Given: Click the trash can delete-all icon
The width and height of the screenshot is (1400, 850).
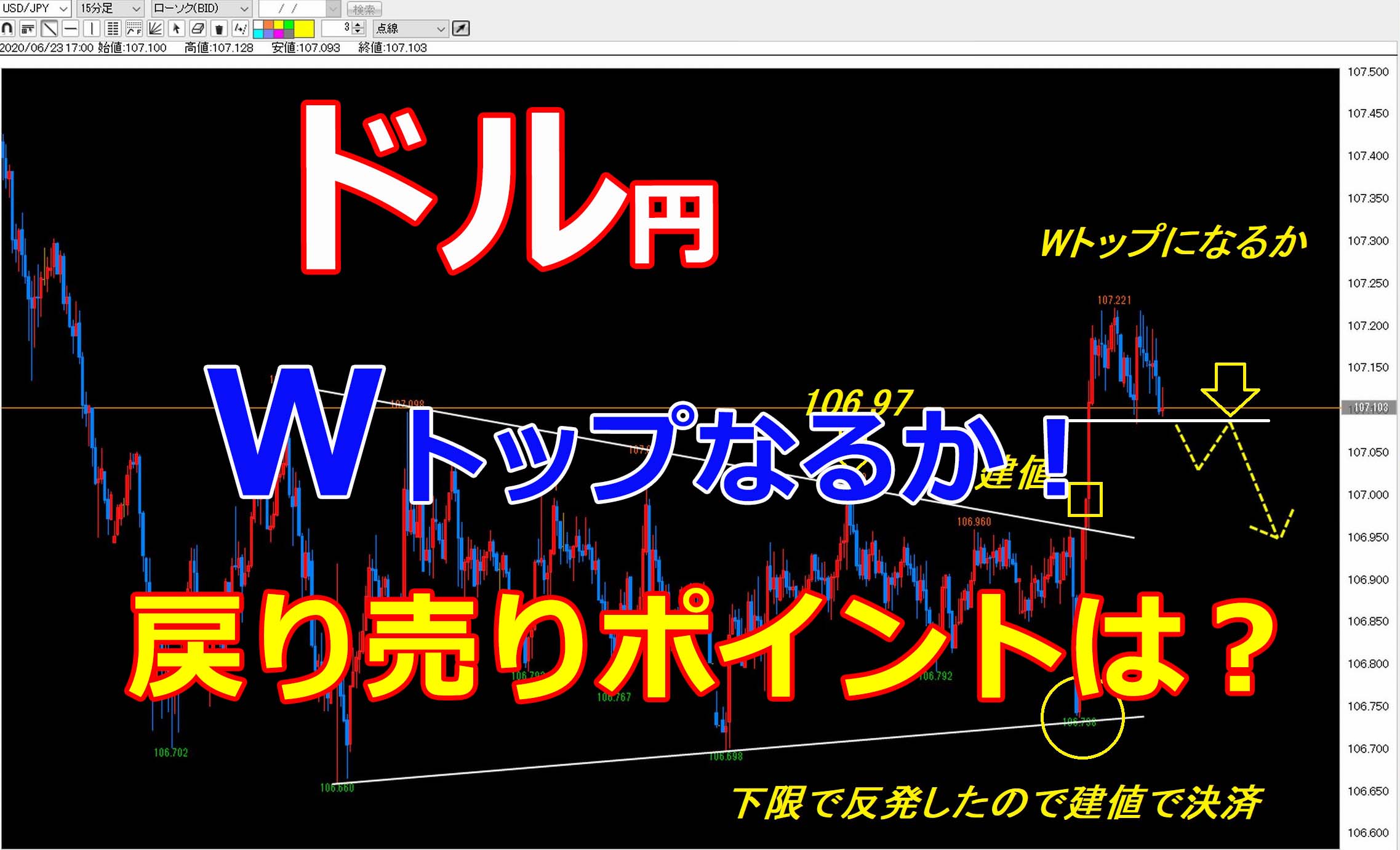Looking at the screenshot, I should [x=219, y=29].
